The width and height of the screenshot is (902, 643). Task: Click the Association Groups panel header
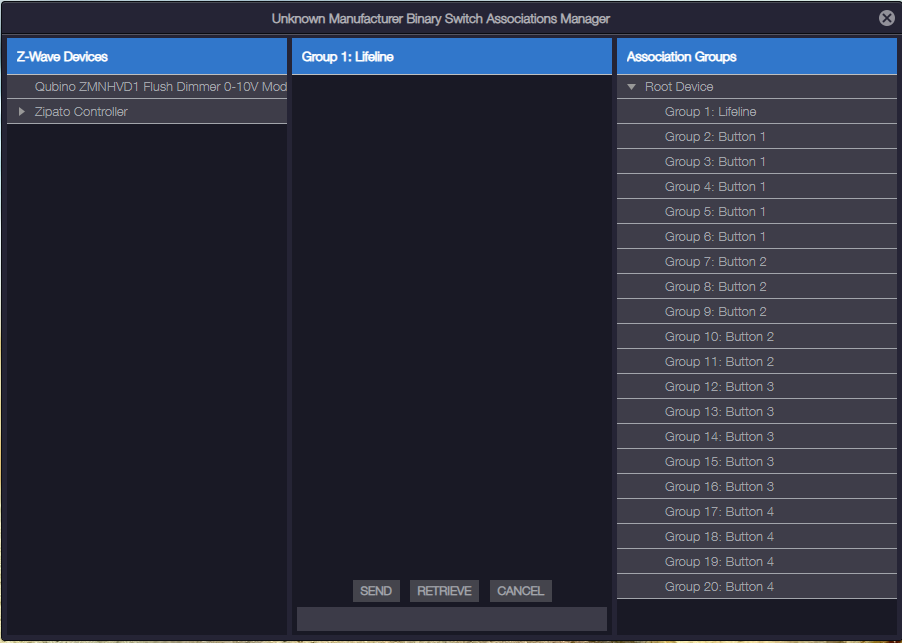(x=756, y=57)
